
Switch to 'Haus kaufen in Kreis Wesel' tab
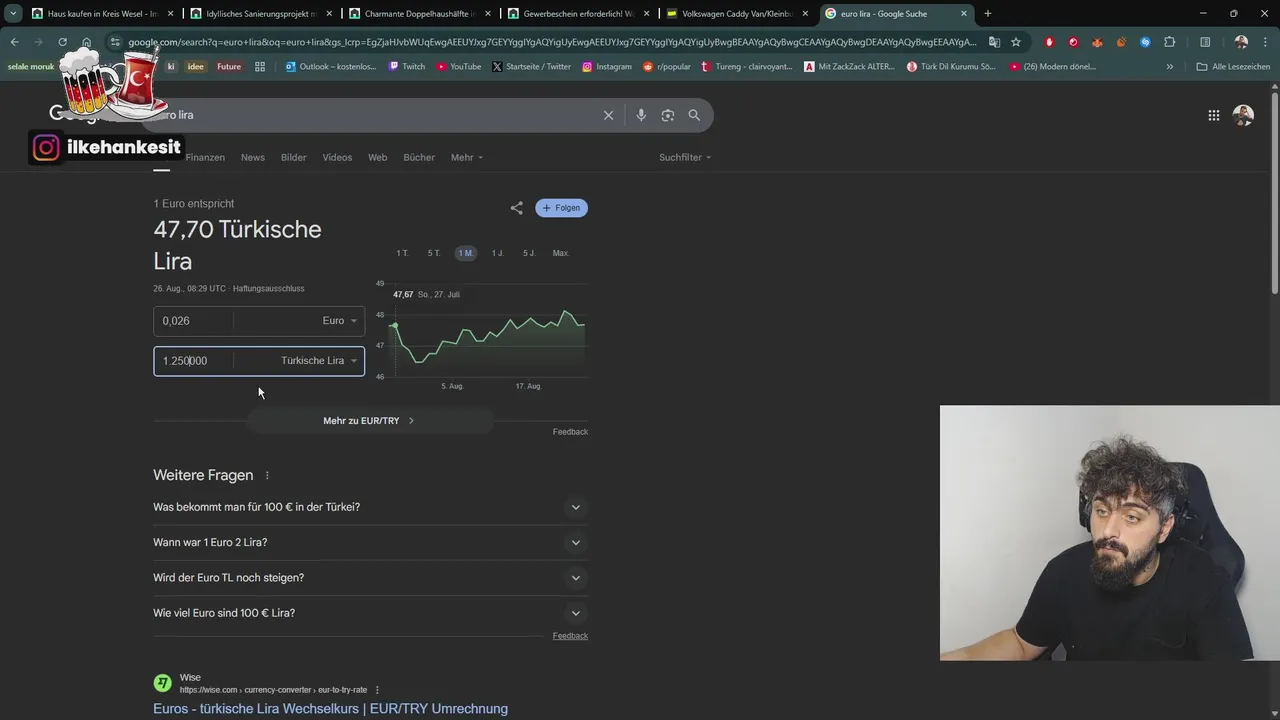click(x=102, y=14)
